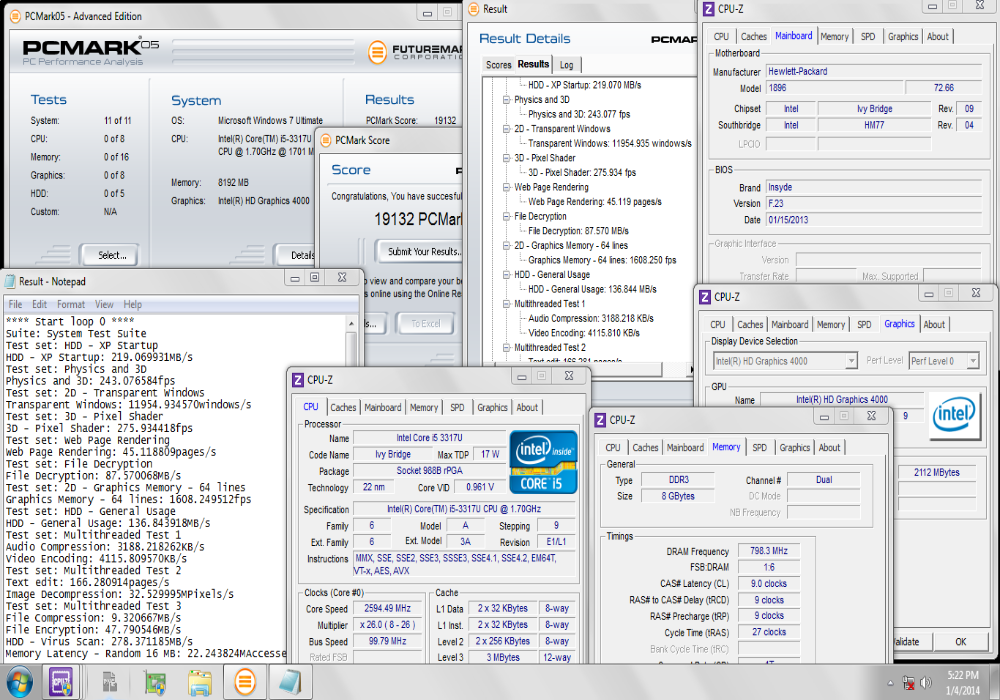Collapse the 3D - Pixel Shader node
Screen dimensions: 1000x700
coord(506,158)
